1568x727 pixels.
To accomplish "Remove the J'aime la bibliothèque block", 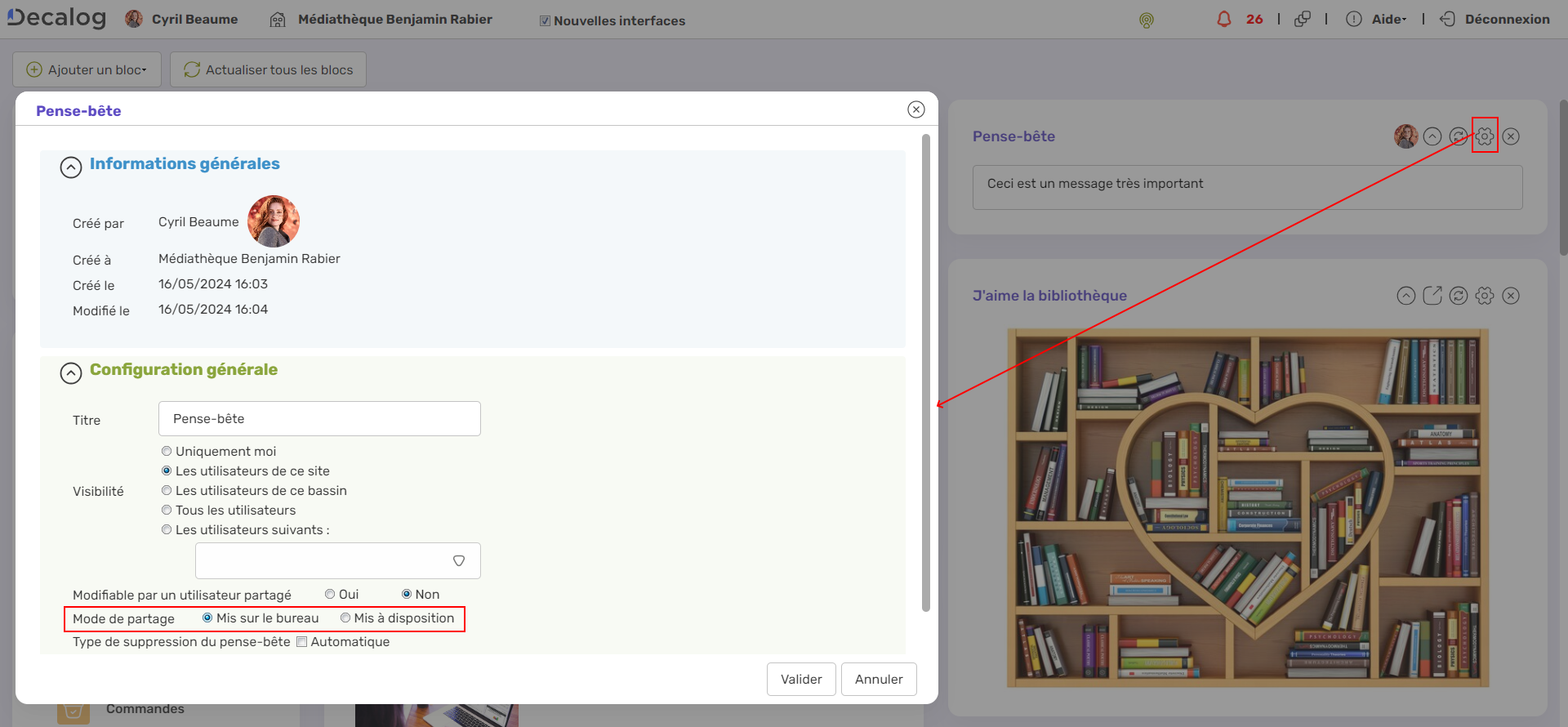I will tap(1510, 296).
